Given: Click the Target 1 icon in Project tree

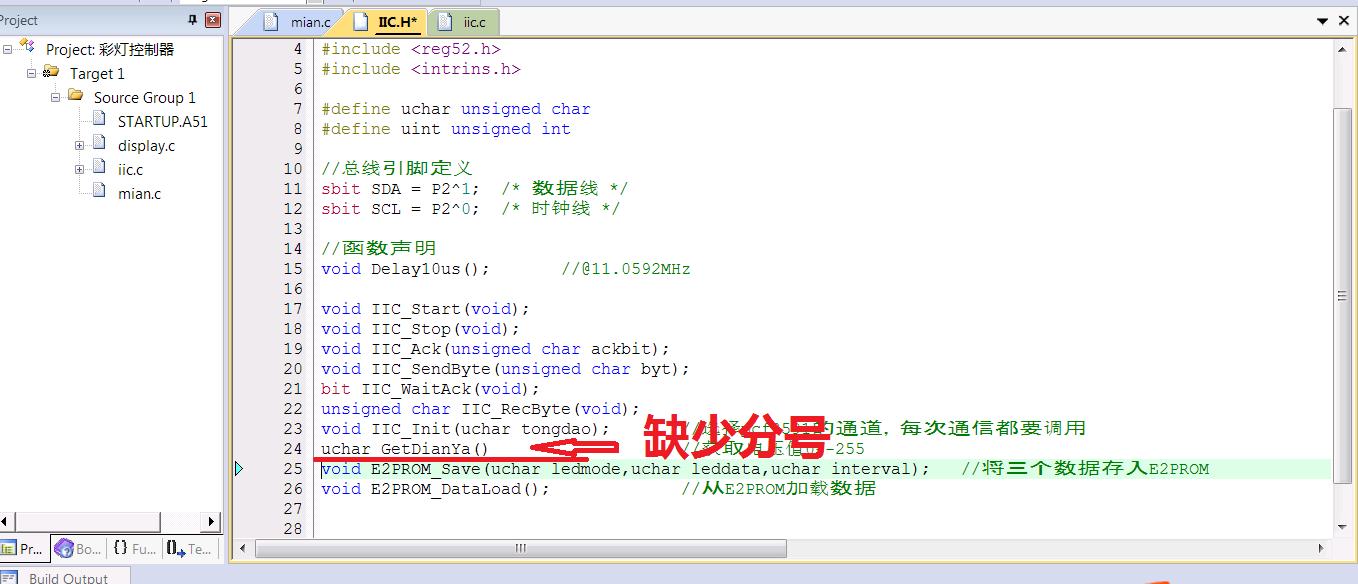Looking at the screenshot, I should pyautogui.click(x=50, y=73).
